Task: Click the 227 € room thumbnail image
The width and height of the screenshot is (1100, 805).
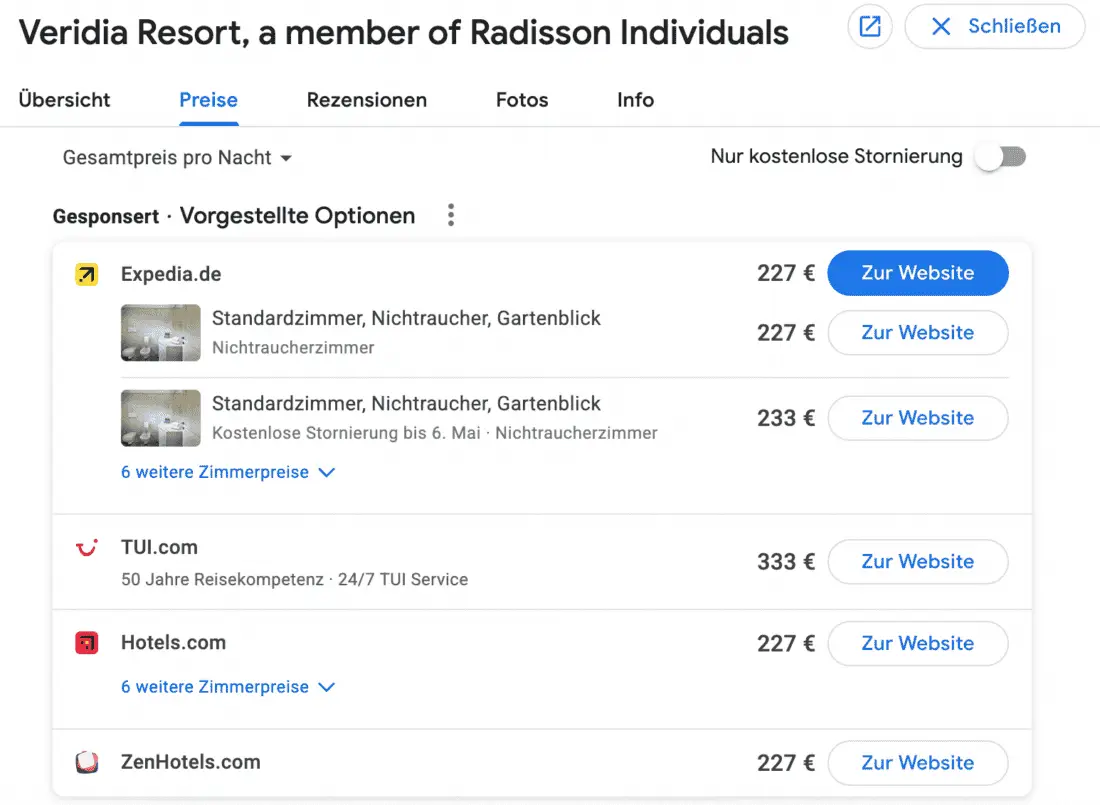Action: point(160,333)
